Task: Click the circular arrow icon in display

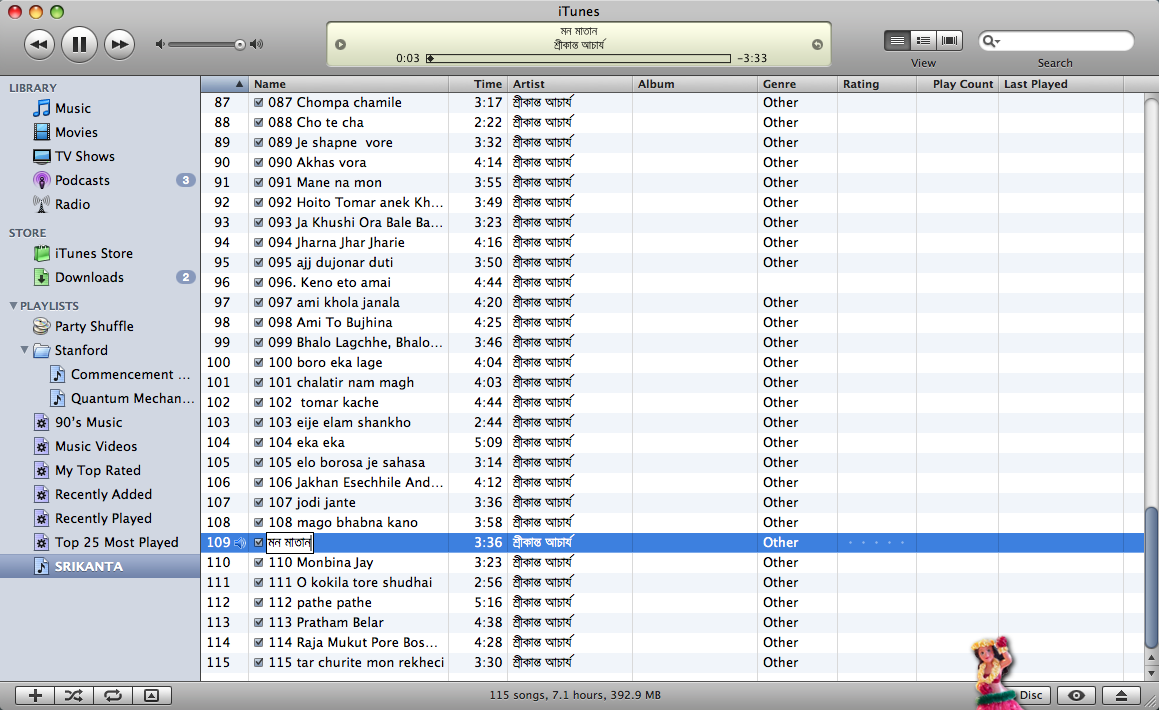Action: 817,44
